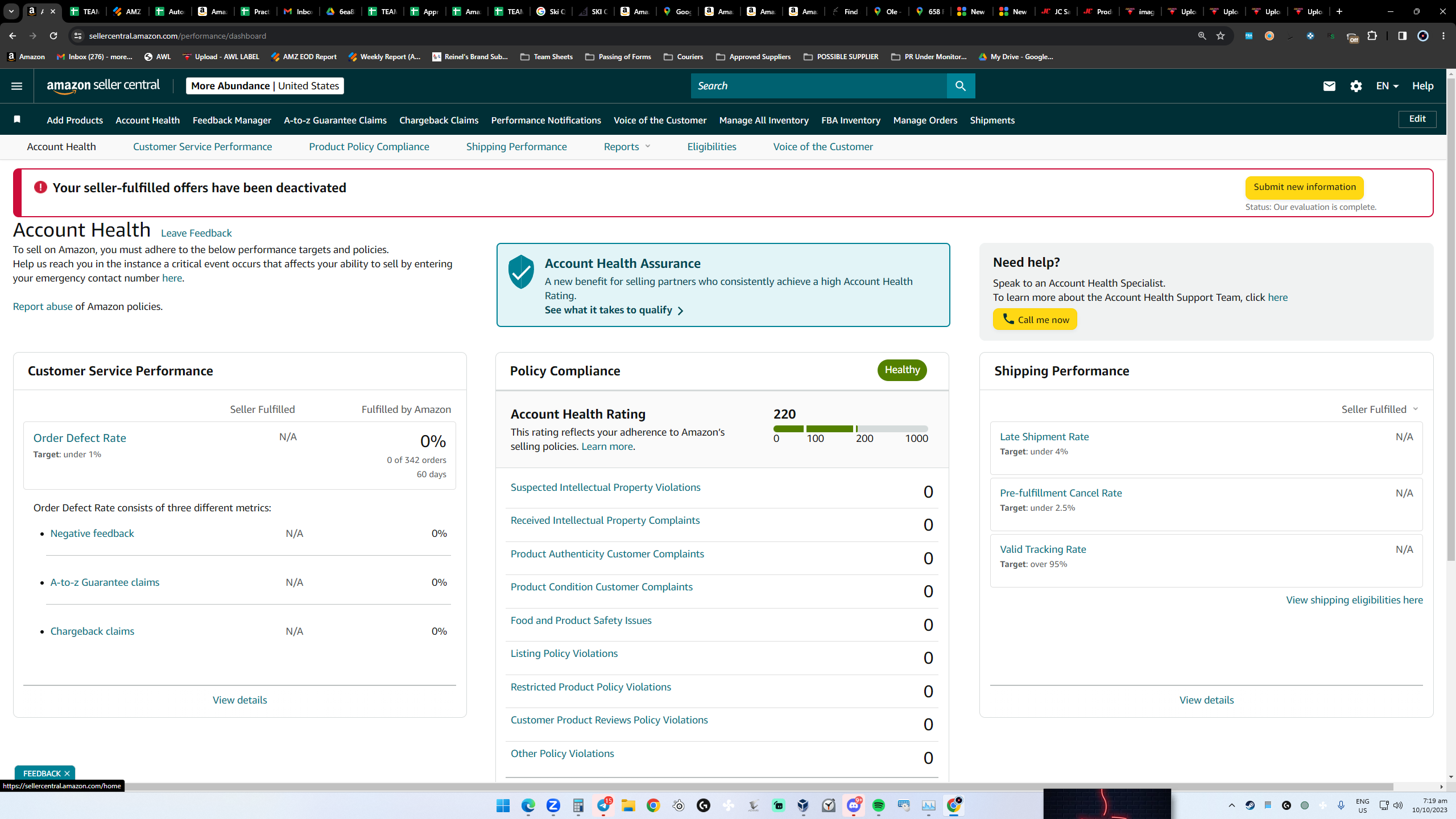
Task: Open the Add Products menu item
Action: (x=75, y=120)
